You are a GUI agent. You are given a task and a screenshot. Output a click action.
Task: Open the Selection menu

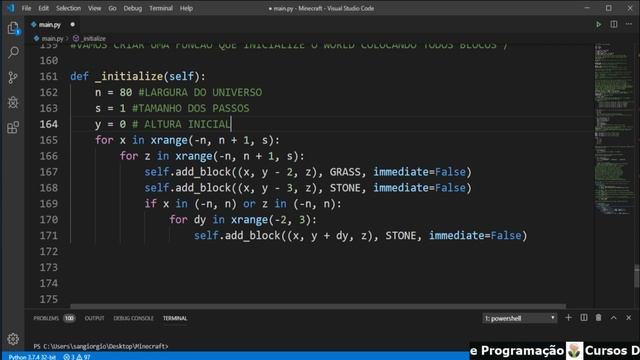click(x=68, y=8)
